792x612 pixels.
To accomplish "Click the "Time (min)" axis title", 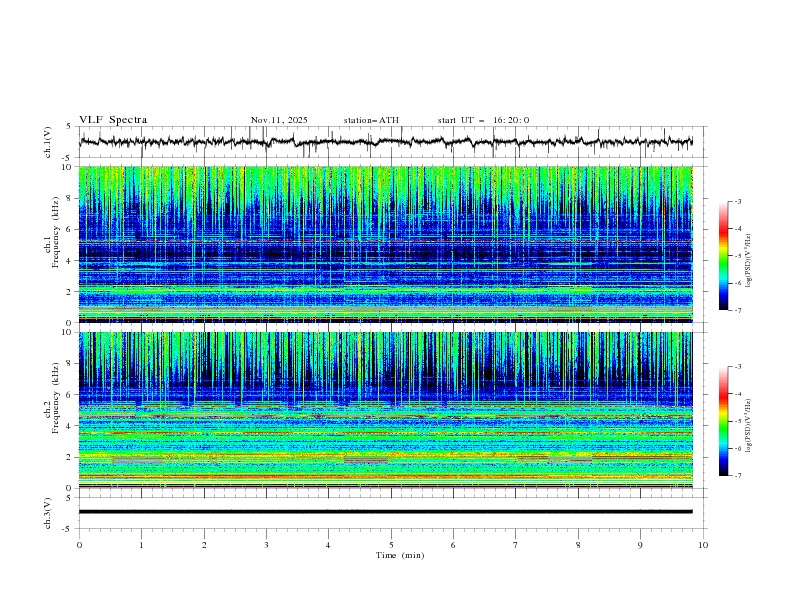I will tap(400, 555).
